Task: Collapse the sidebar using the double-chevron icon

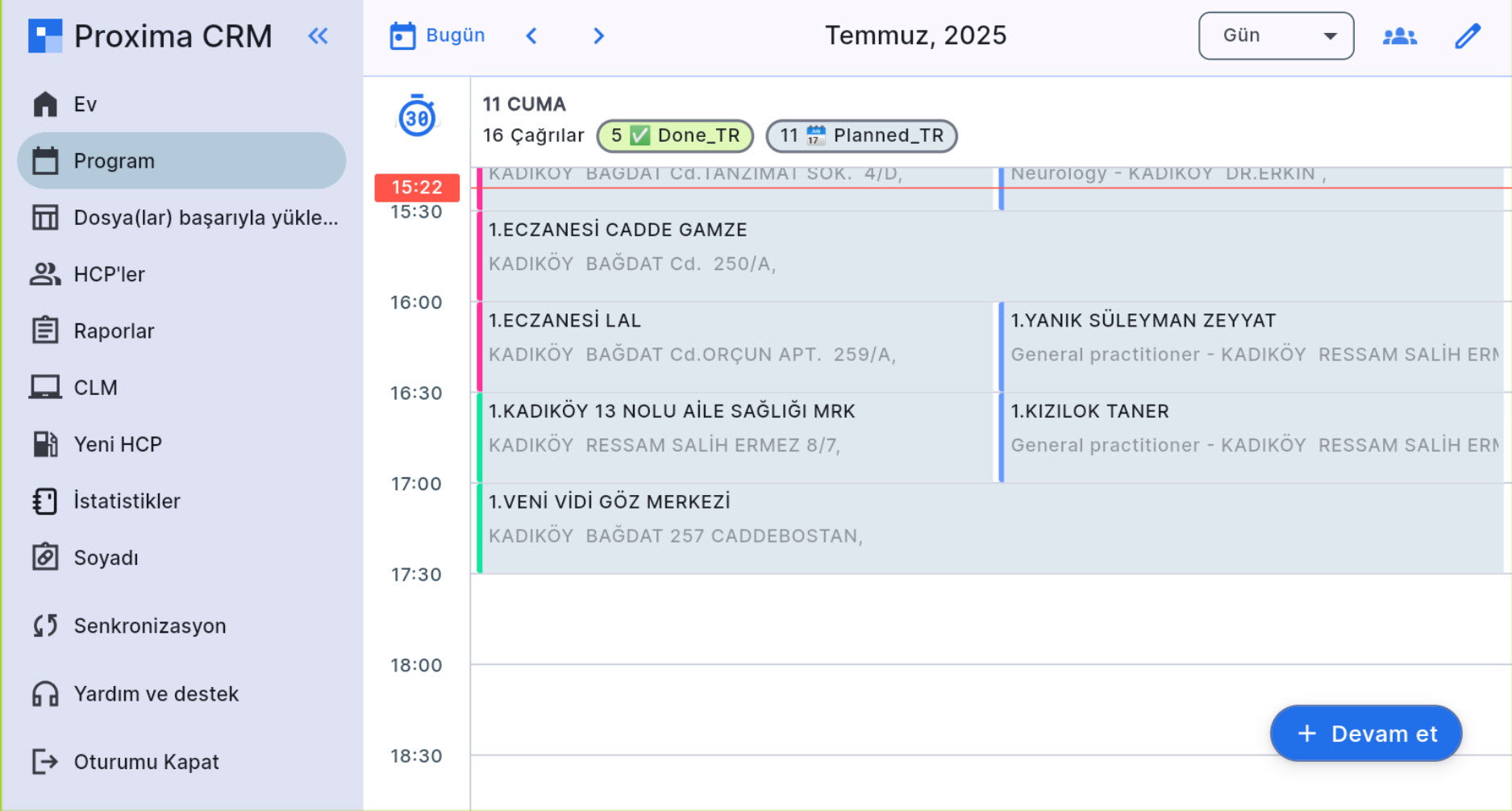Action: click(x=318, y=35)
